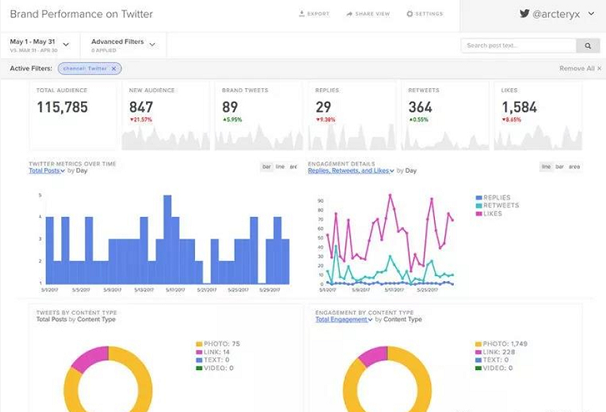Open the @arcteryx account dropdown
The image size is (606, 412).
(591, 14)
